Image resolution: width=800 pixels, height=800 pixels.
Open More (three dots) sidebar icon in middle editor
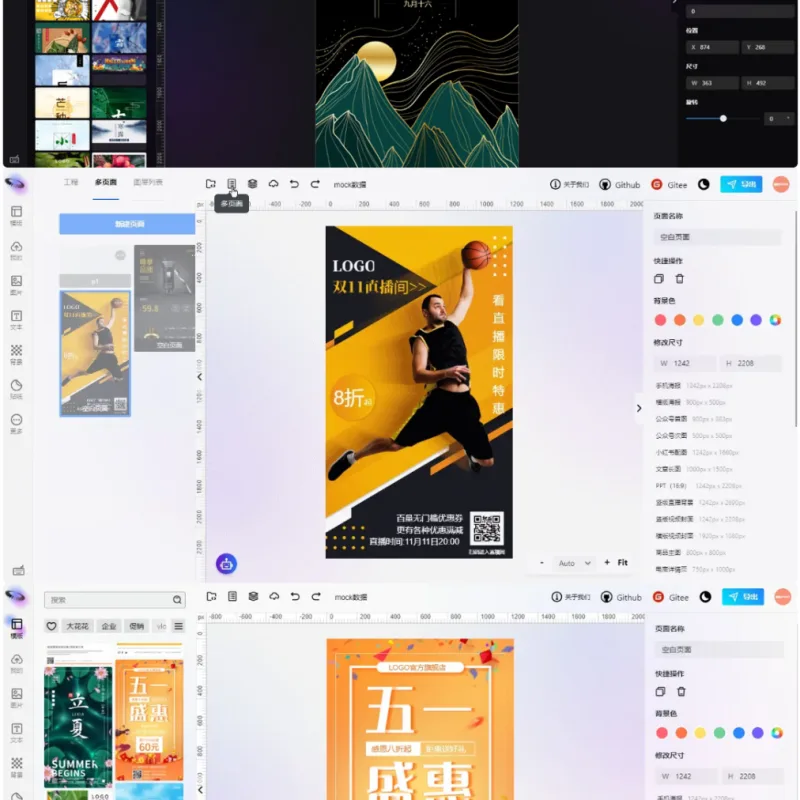(16, 424)
